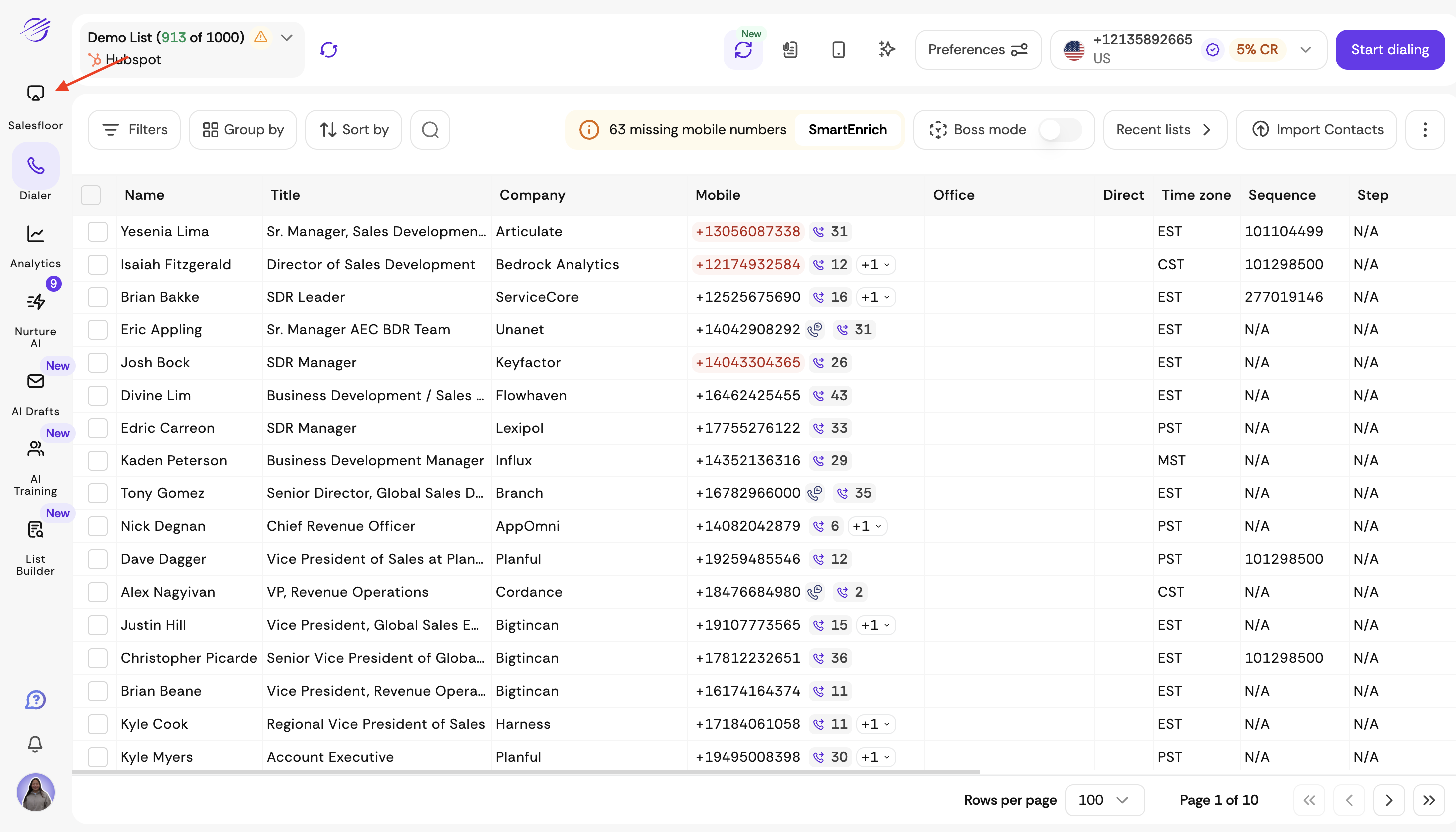Select the checkbox for Yesenia Lima's row
The height and width of the screenshot is (832, 1456).
[98, 231]
